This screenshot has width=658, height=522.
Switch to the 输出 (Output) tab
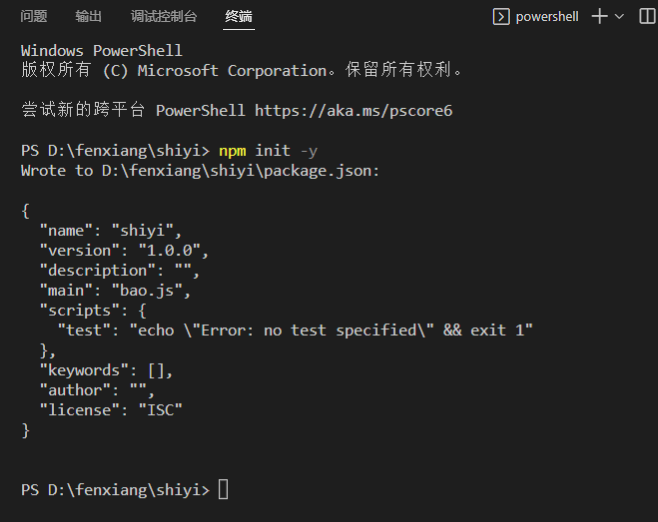point(88,17)
